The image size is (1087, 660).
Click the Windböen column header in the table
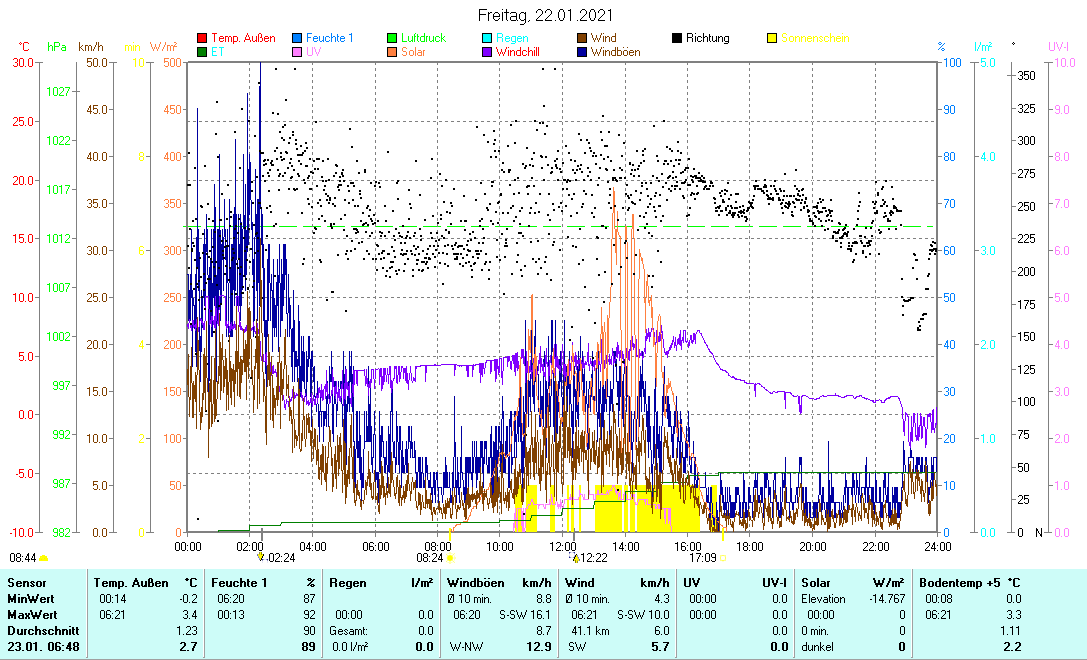point(473,582)
